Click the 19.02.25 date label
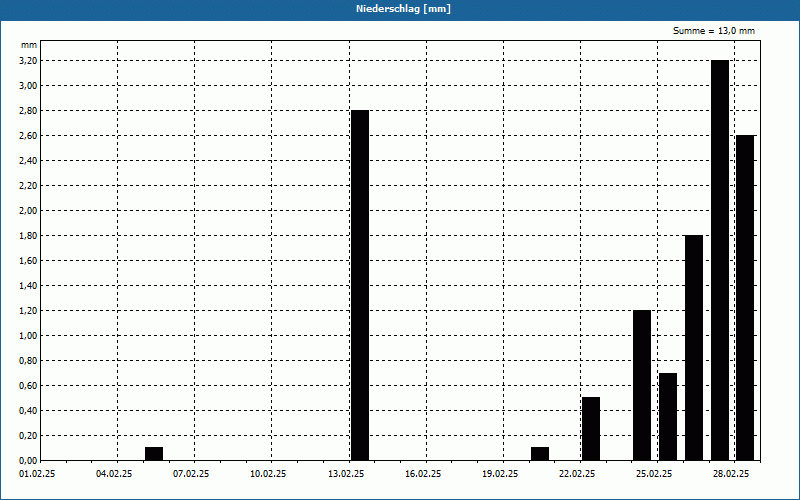This screenshot has width=800, height=500. point(500,474)
